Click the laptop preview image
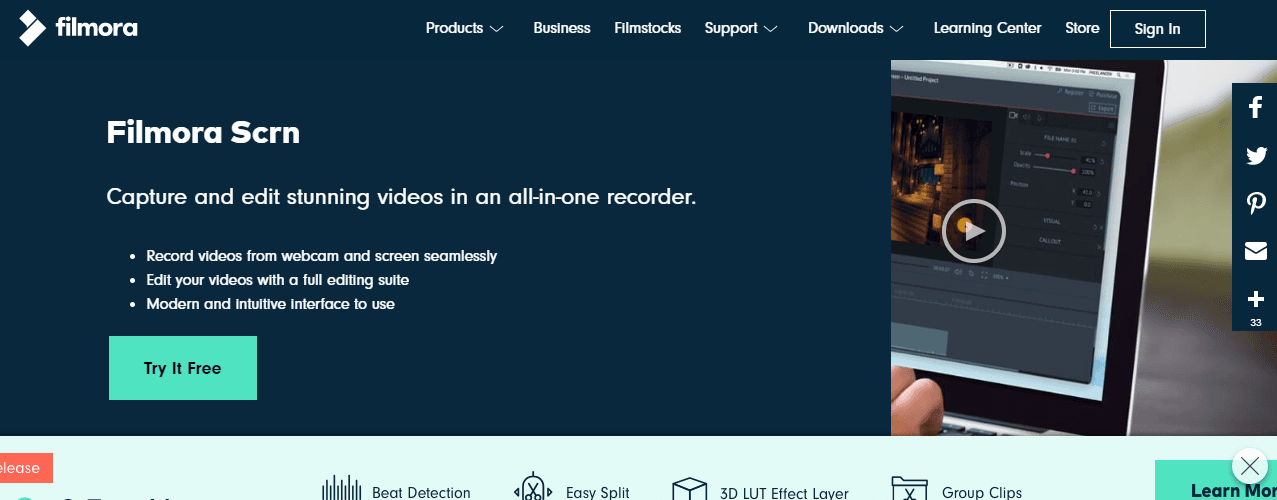The height and width of the screenshot is (500, 1277). (1084, 248)
